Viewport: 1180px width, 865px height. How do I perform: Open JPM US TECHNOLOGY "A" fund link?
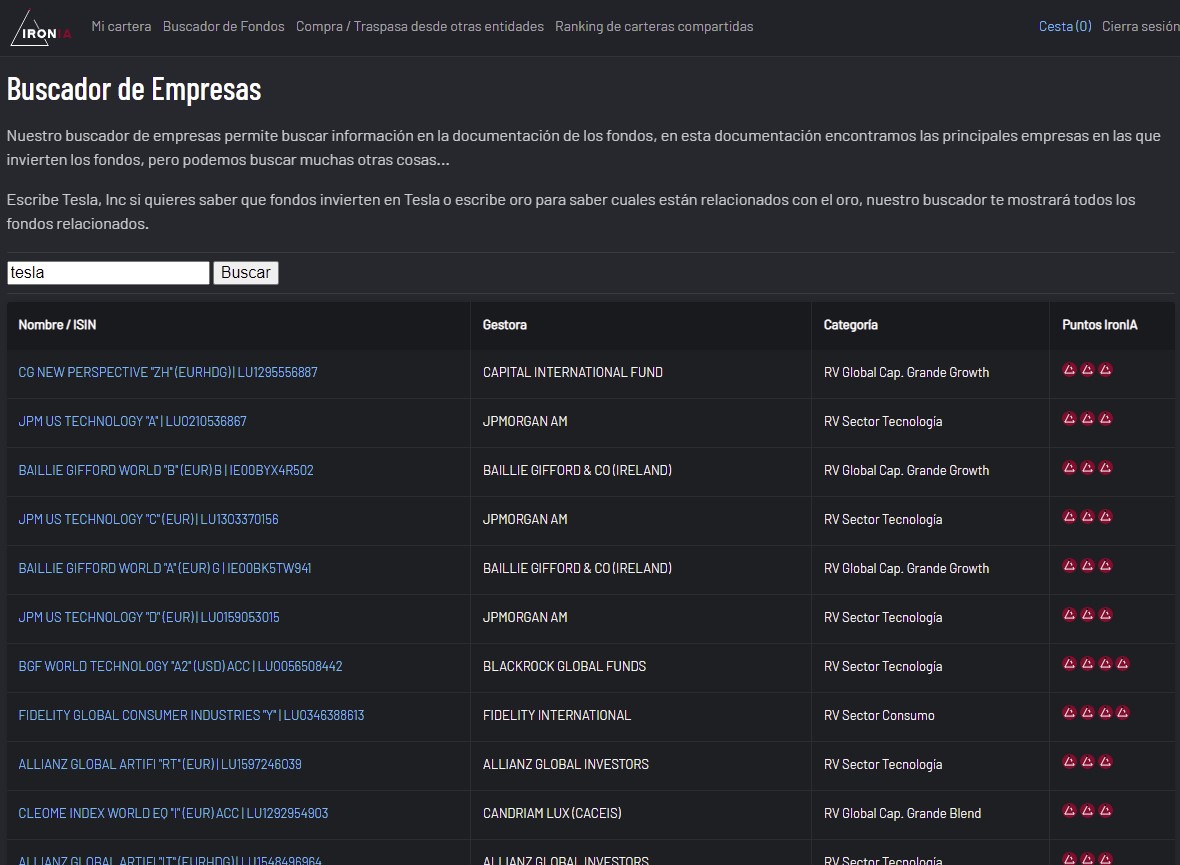(132, 421)
